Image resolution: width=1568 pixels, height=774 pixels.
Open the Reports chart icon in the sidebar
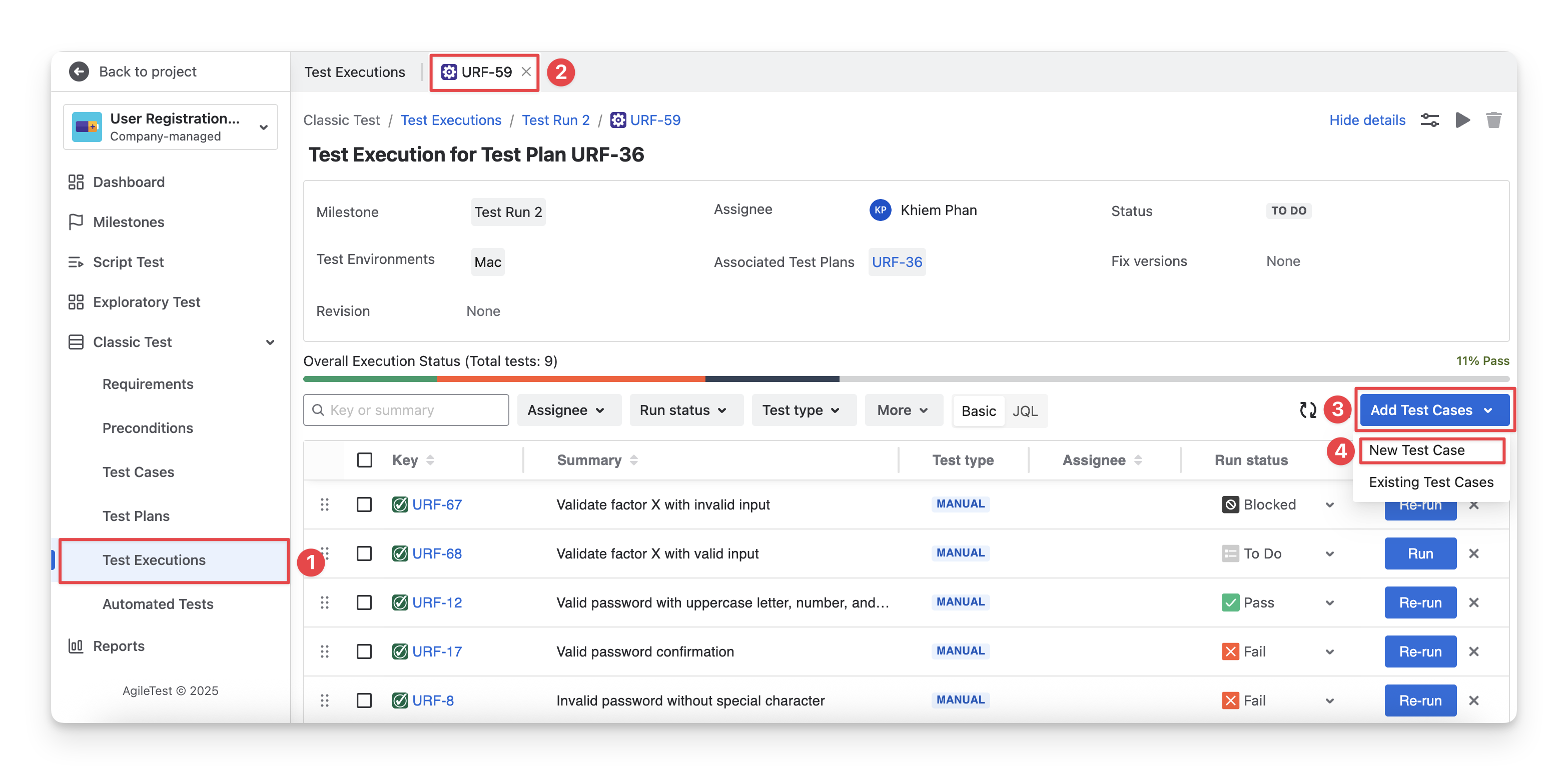(76, 645)
